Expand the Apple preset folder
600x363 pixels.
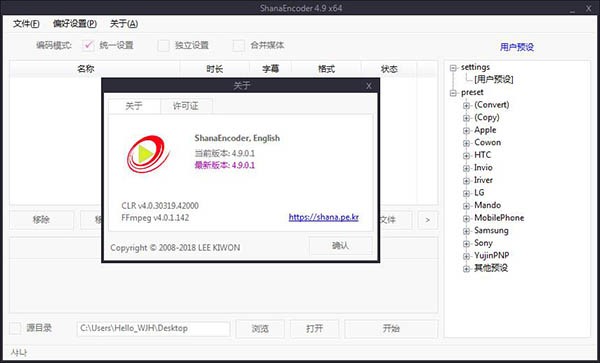(x=466, y=131)
